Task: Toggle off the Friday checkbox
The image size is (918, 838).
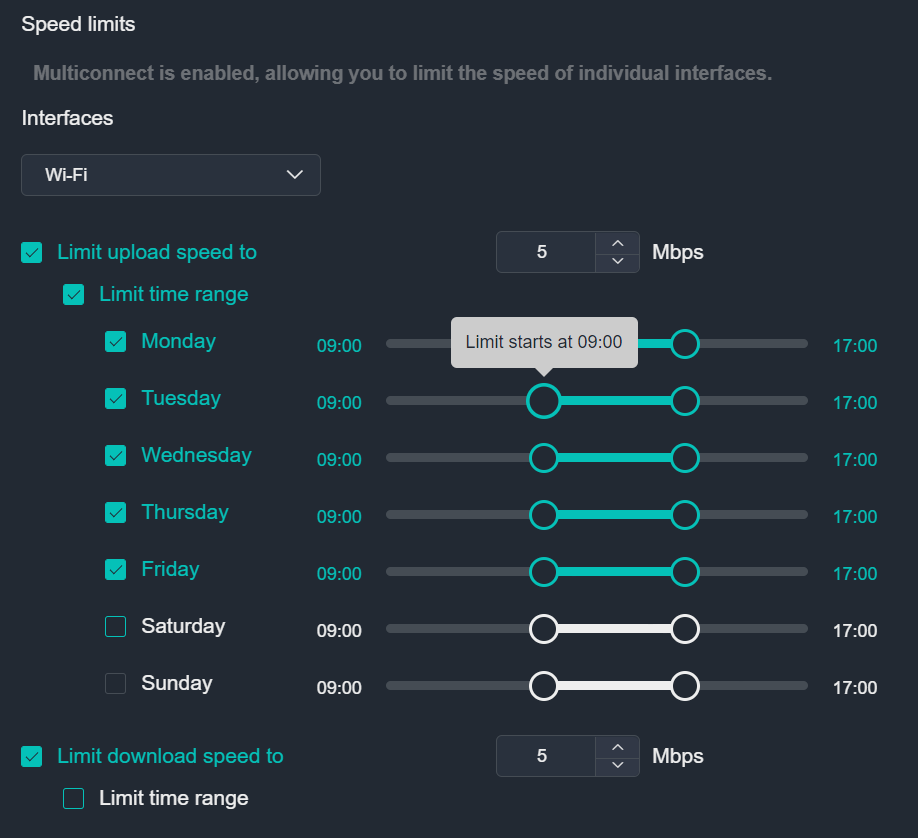Action: tap(115, 569)
